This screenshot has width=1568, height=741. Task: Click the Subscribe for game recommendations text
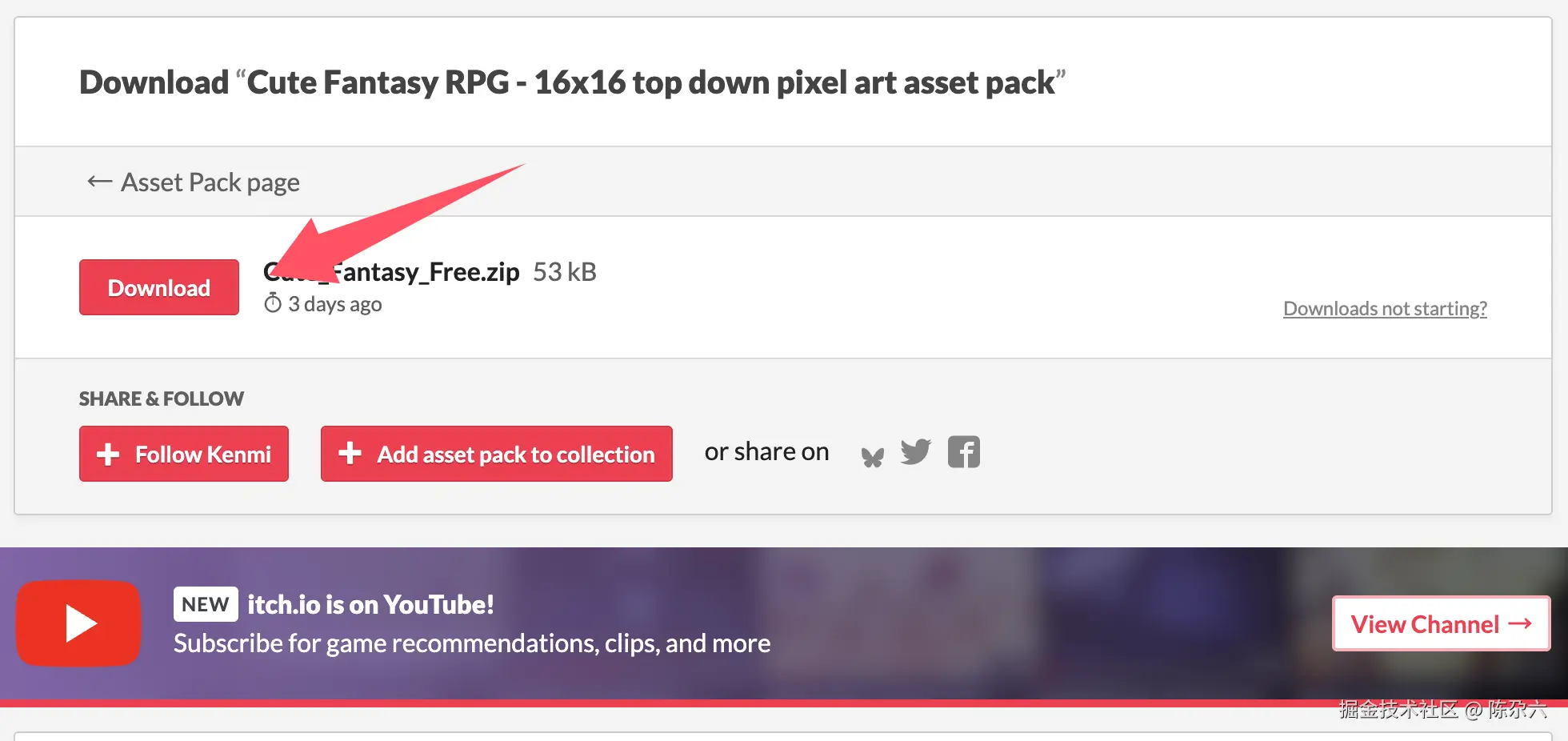click(471, 643)
